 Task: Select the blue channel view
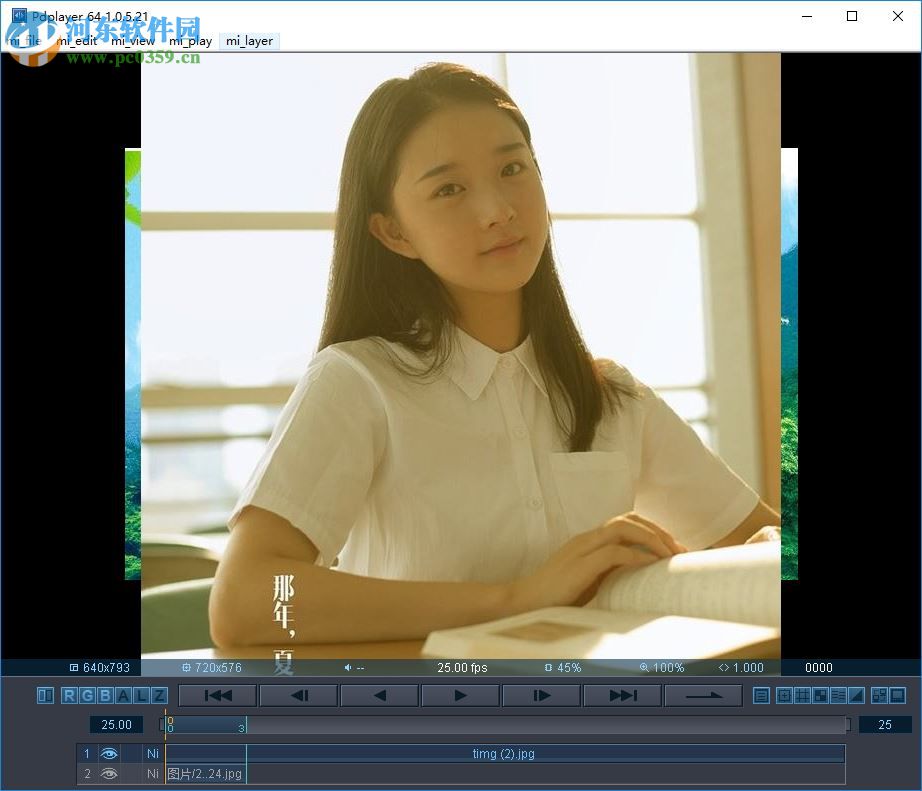[106, 695]
